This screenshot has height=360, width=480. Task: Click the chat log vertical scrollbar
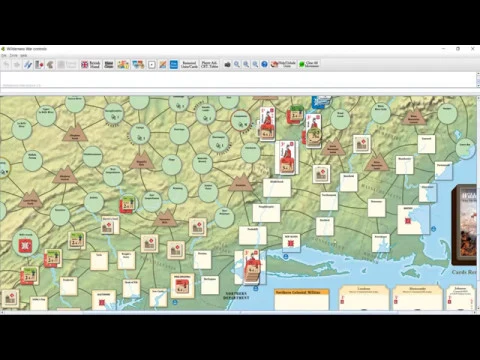(x=478, y=80)
